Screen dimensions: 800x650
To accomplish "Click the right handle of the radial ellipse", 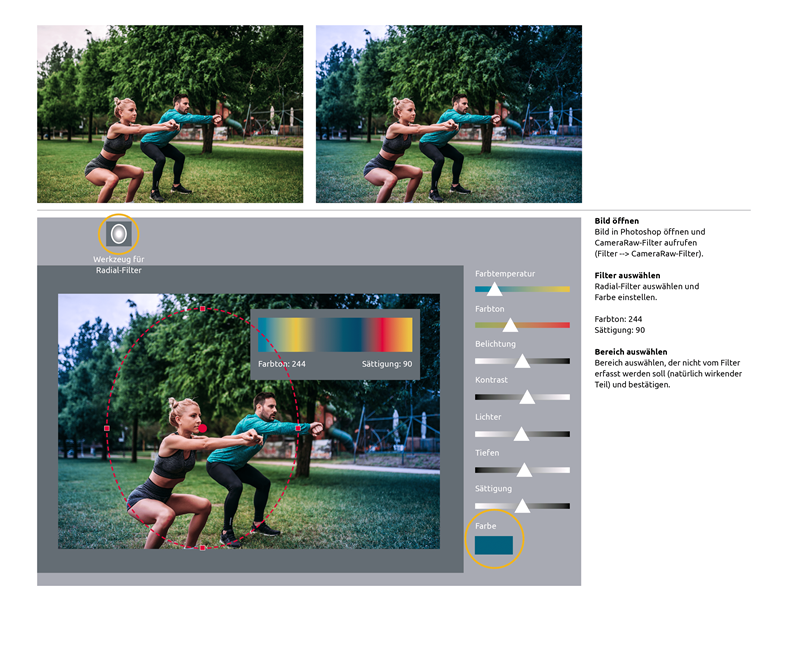I will (x=297, y=428).
